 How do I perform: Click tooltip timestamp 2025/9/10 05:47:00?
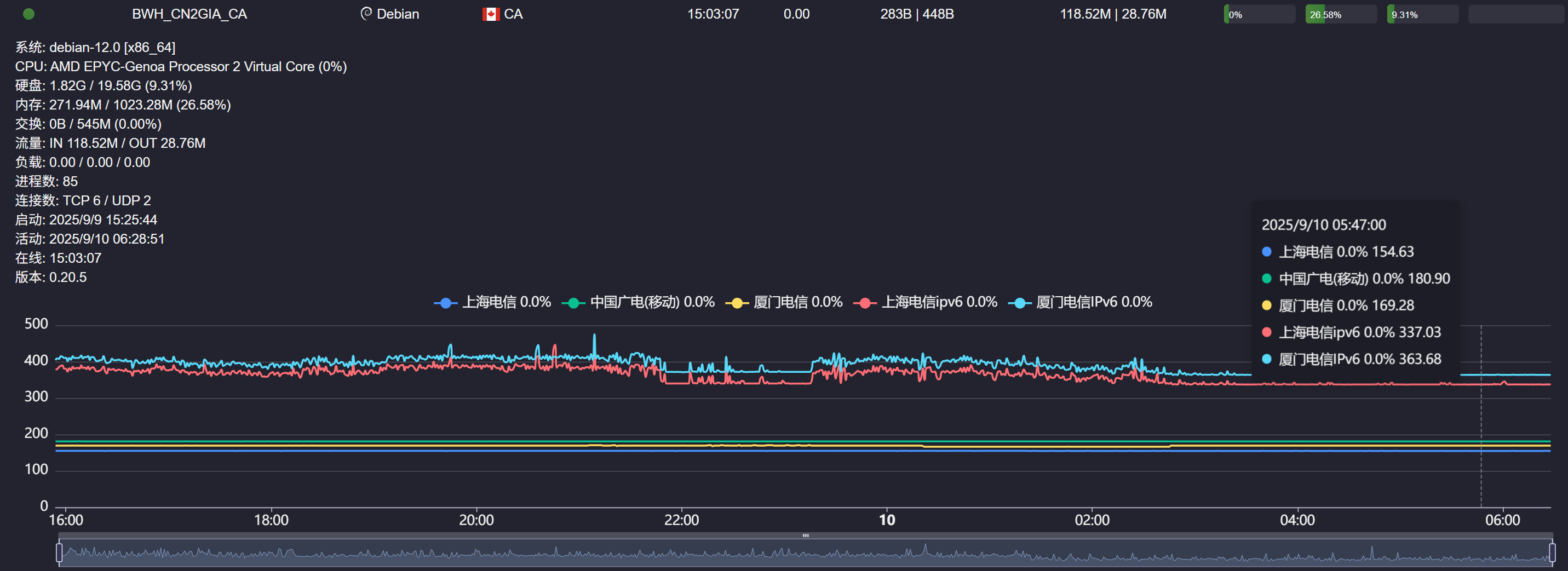click(1323, 225)
